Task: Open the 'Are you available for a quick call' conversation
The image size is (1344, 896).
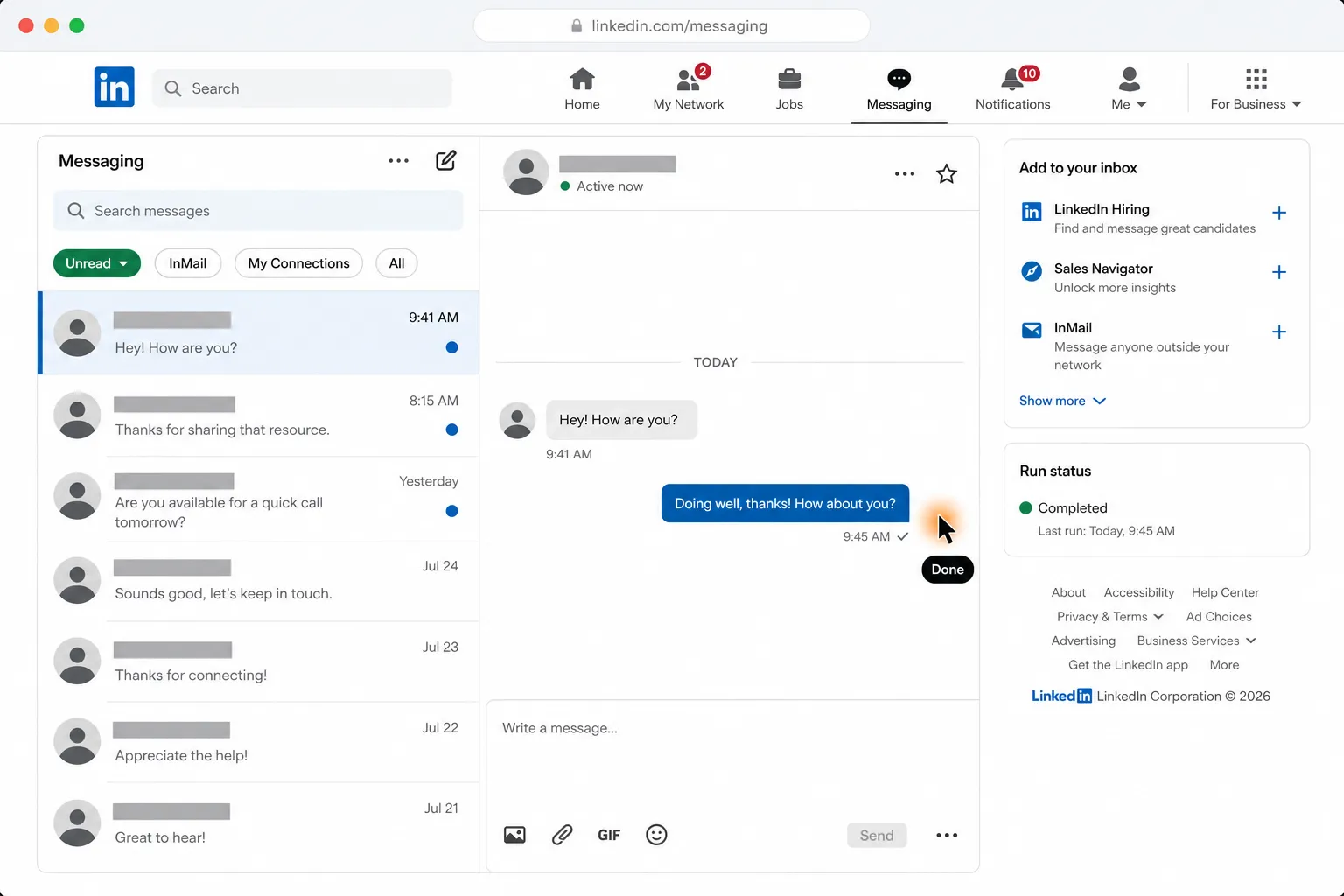Action: (x=259, y=500)
